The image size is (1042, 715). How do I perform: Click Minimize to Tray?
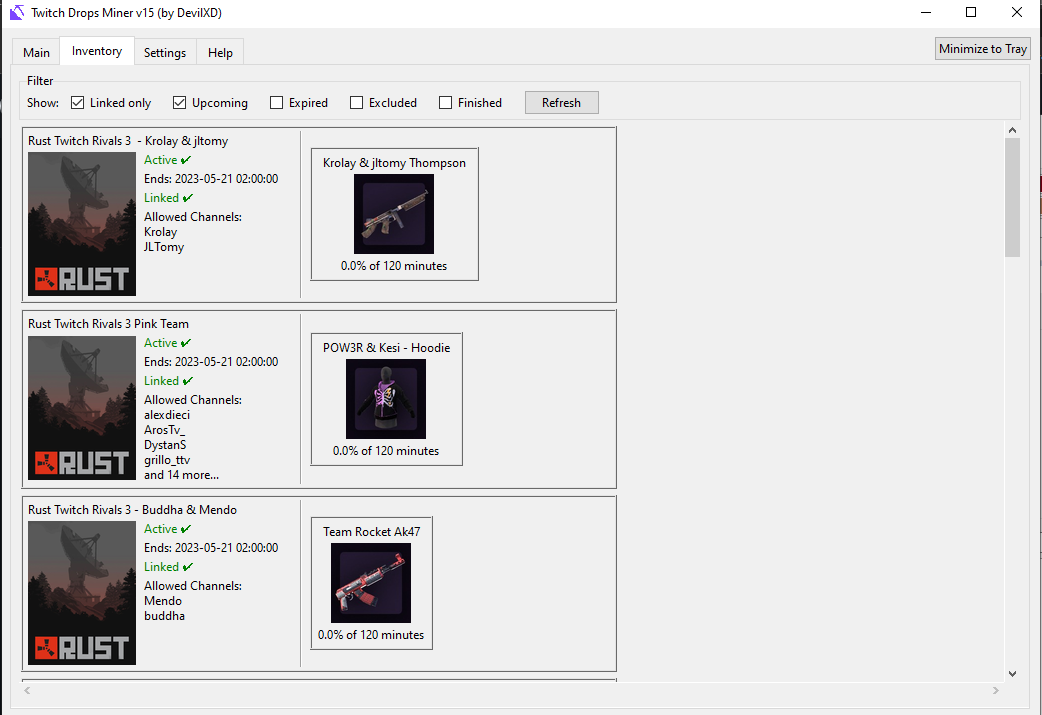pos(982,47)
